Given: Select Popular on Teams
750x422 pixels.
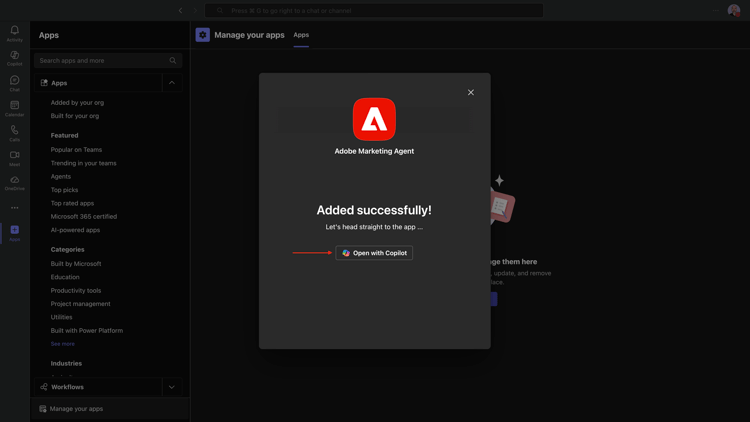Looking at the screenshot, I should [76, 150].
